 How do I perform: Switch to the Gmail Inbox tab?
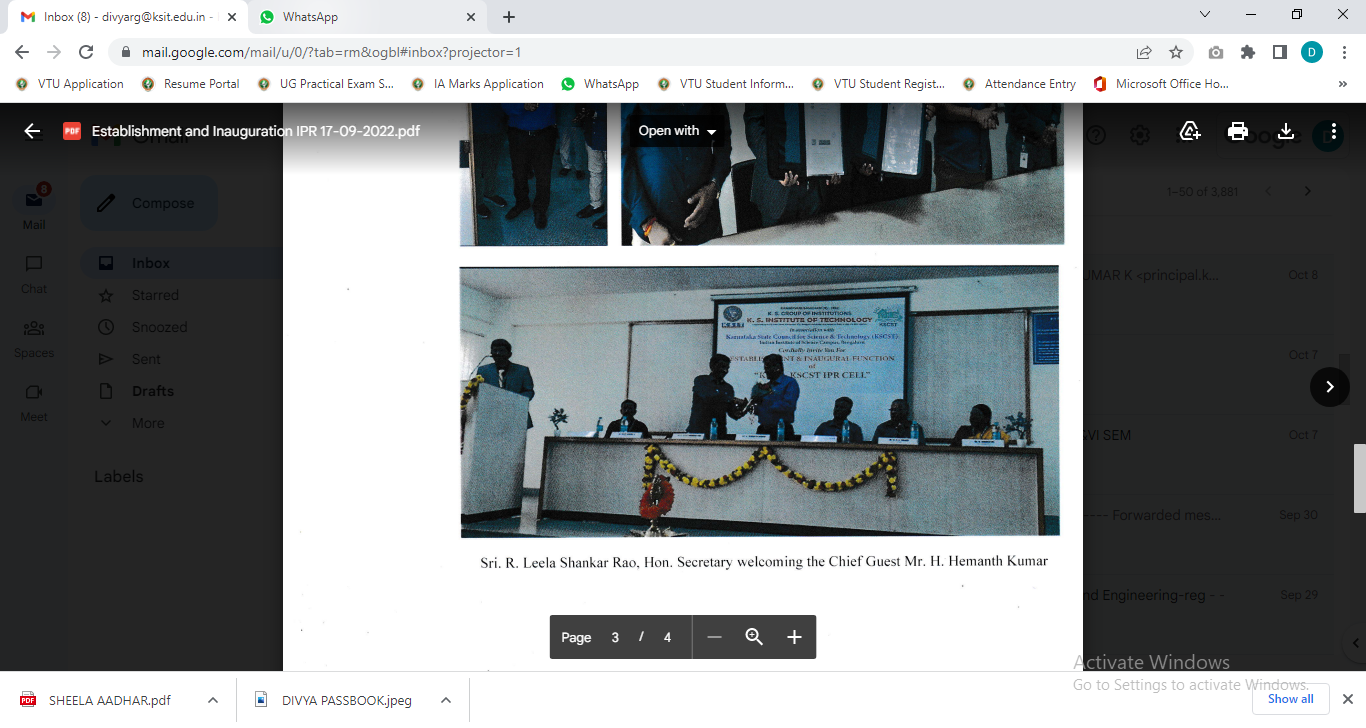(x=127, y=17)
